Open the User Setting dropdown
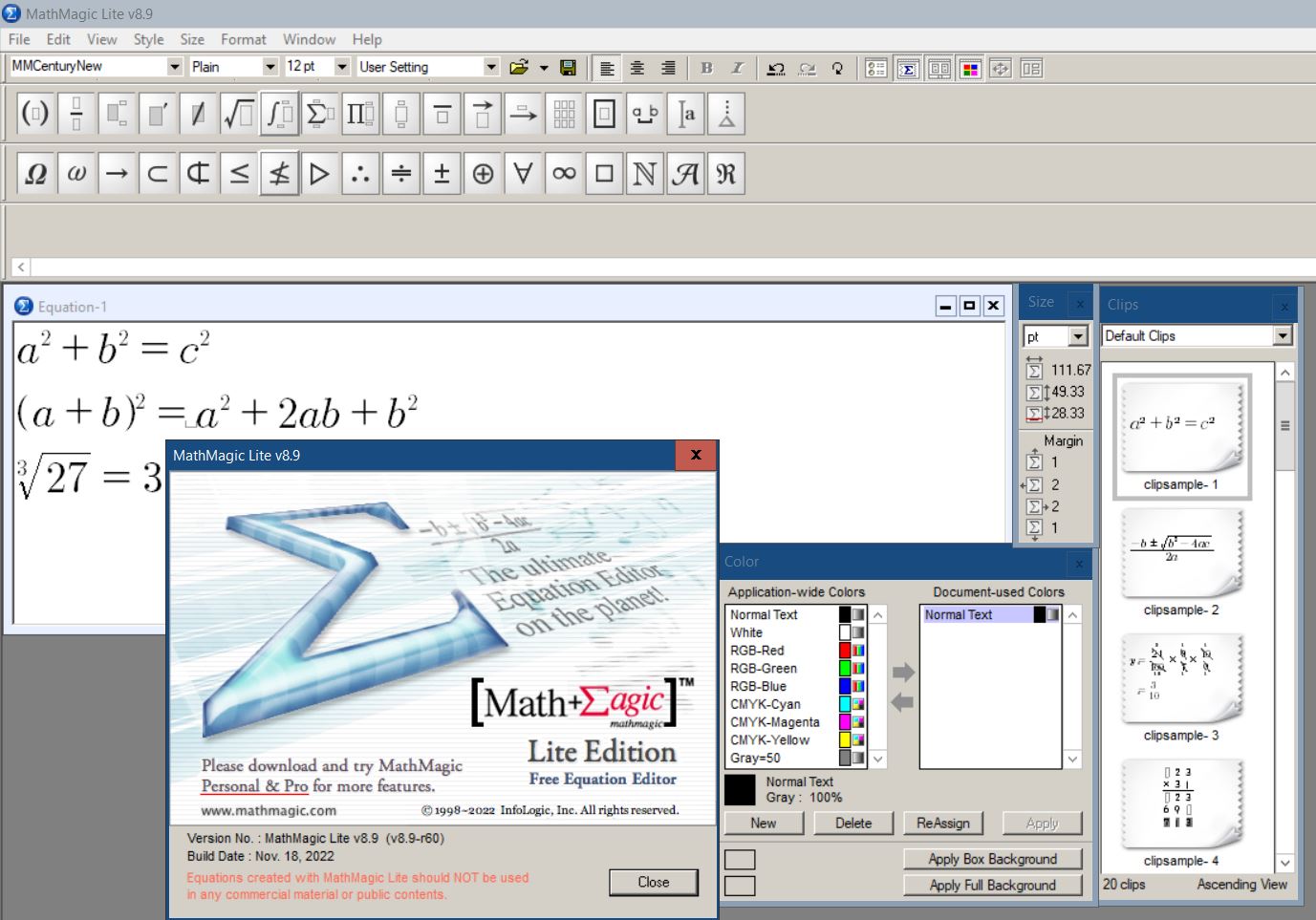 click(491, 66)
